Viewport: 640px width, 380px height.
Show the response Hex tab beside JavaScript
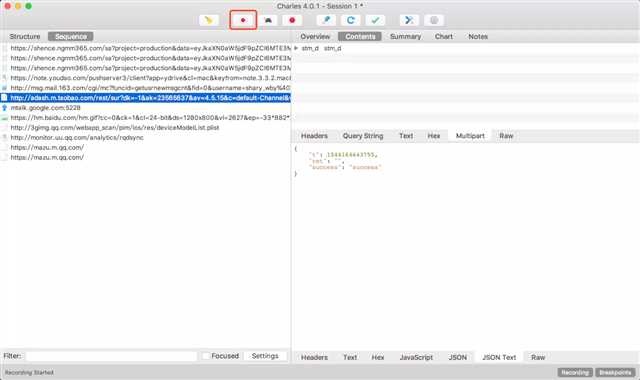(x=378, y=357)
